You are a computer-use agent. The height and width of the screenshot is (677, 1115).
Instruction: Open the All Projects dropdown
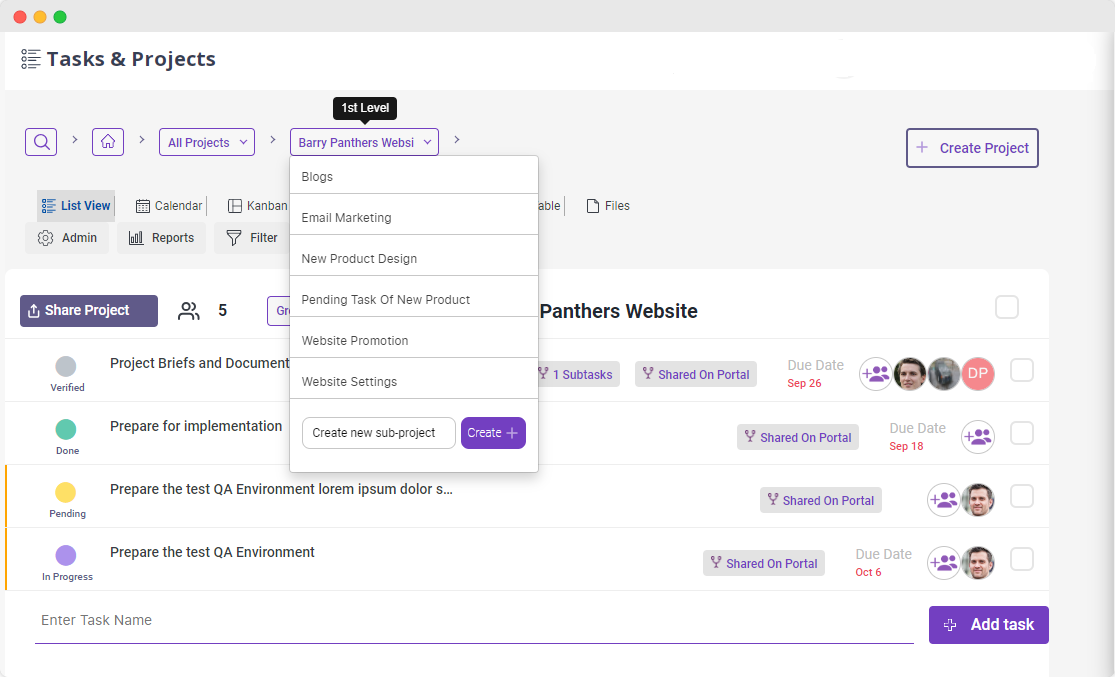[206, 141]
